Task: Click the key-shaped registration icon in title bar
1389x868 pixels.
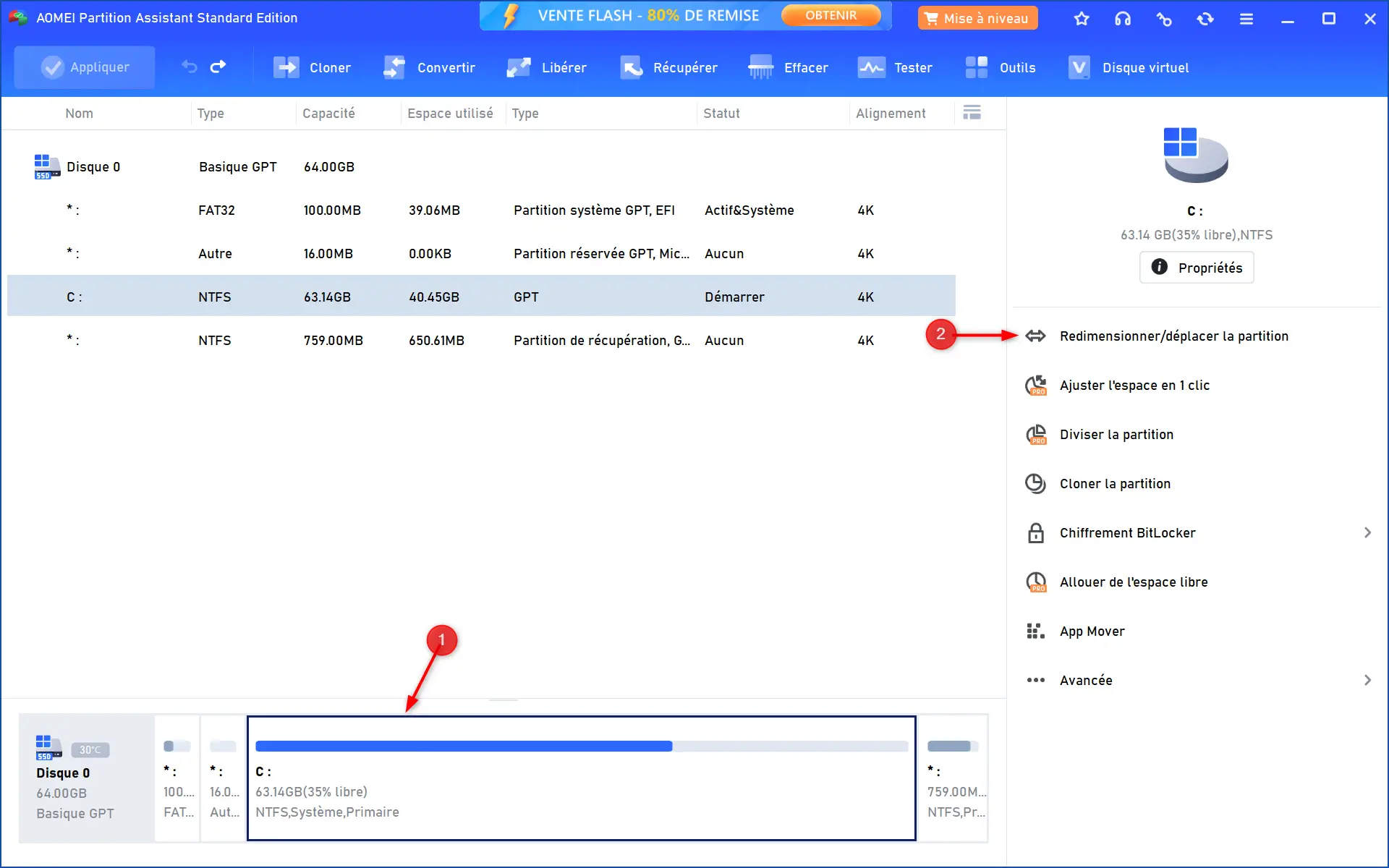Action: point(1164,19)
